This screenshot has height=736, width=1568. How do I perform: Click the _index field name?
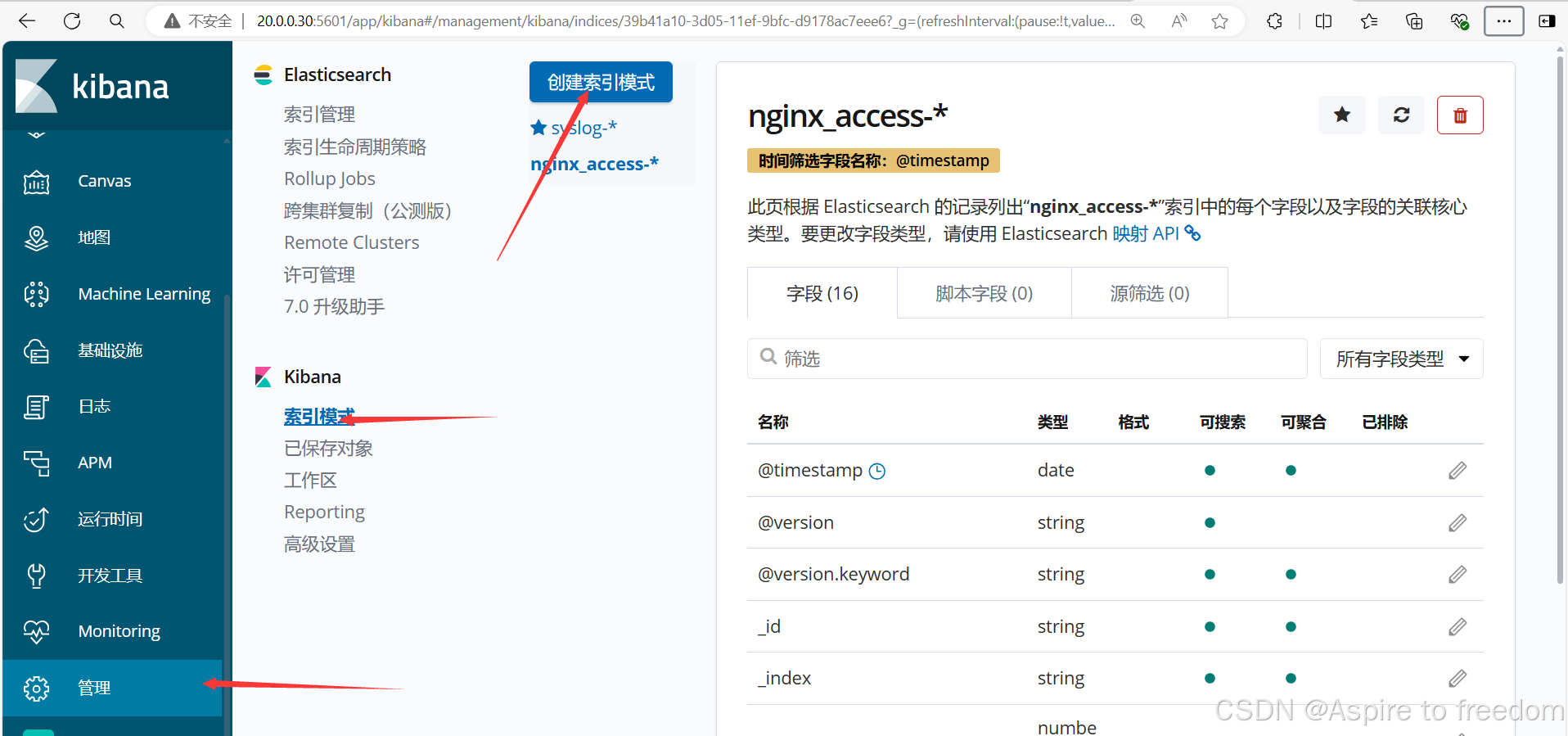[x=784, y=679]
